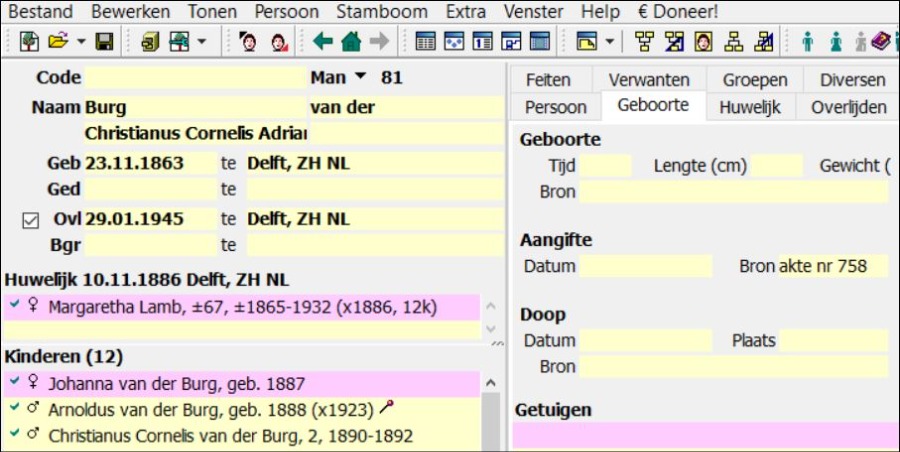Click the Save floppy disk icon
The height and width of the screenshot is (452, 900).
point(103,42)
